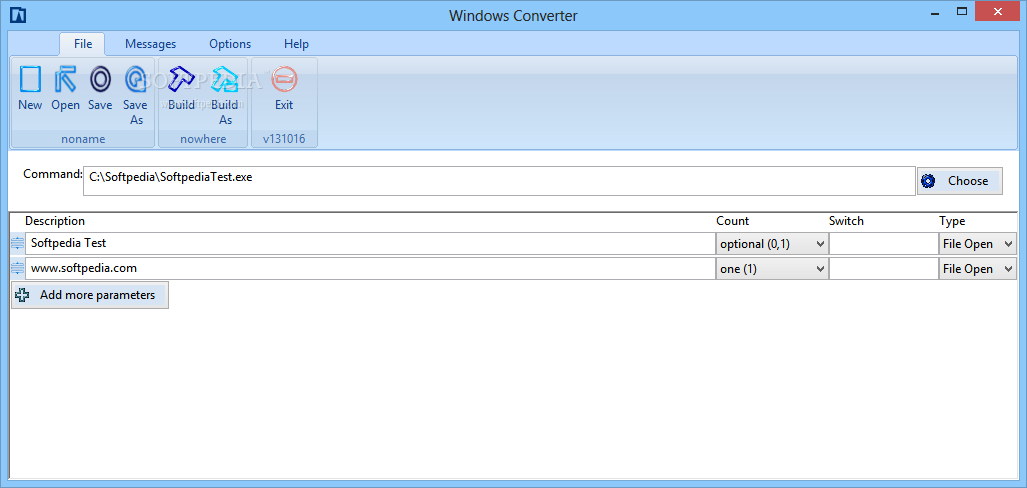Image resolution: width=1027 pixels, height=488 pixels.
Task: Minimize the Windows Converter window
Action: pyautogui.click(x=933, y=12)
